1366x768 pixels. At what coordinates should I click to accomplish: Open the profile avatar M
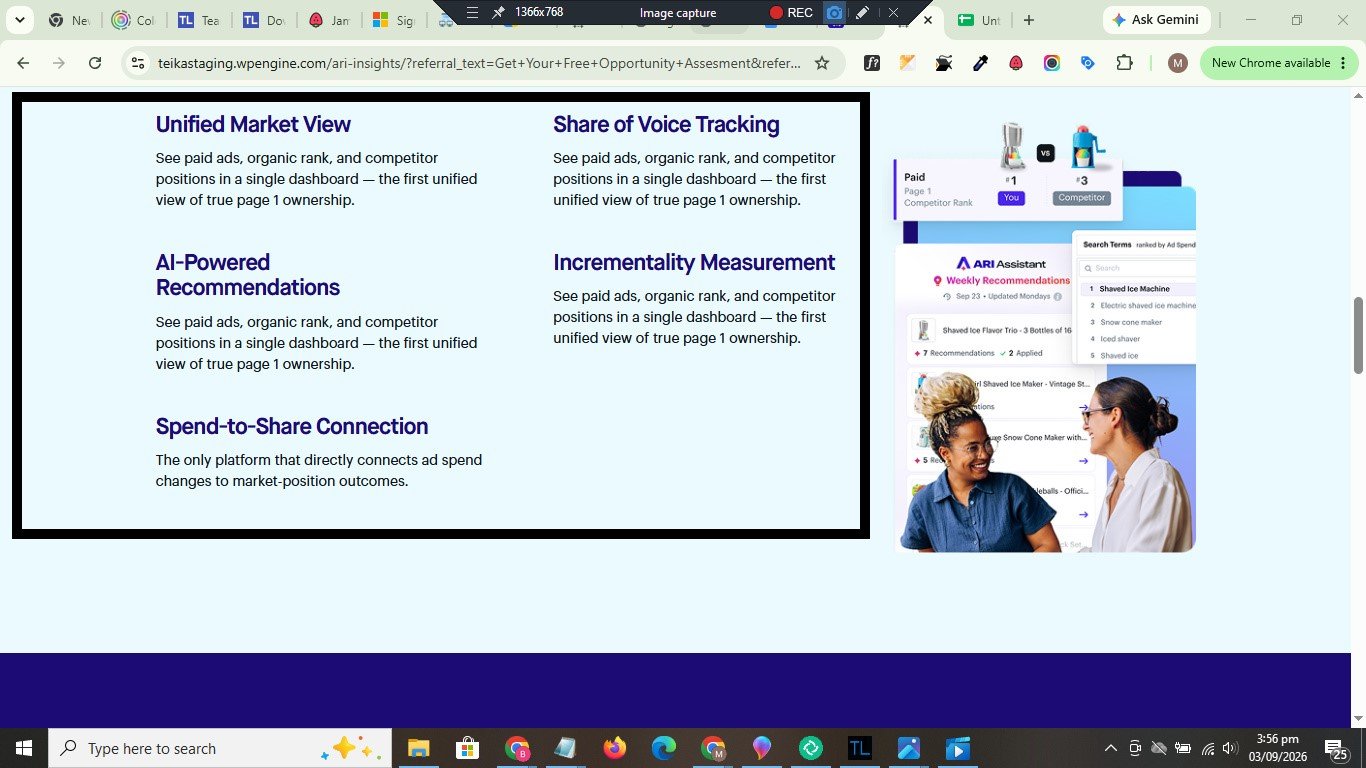point(1178,63)
